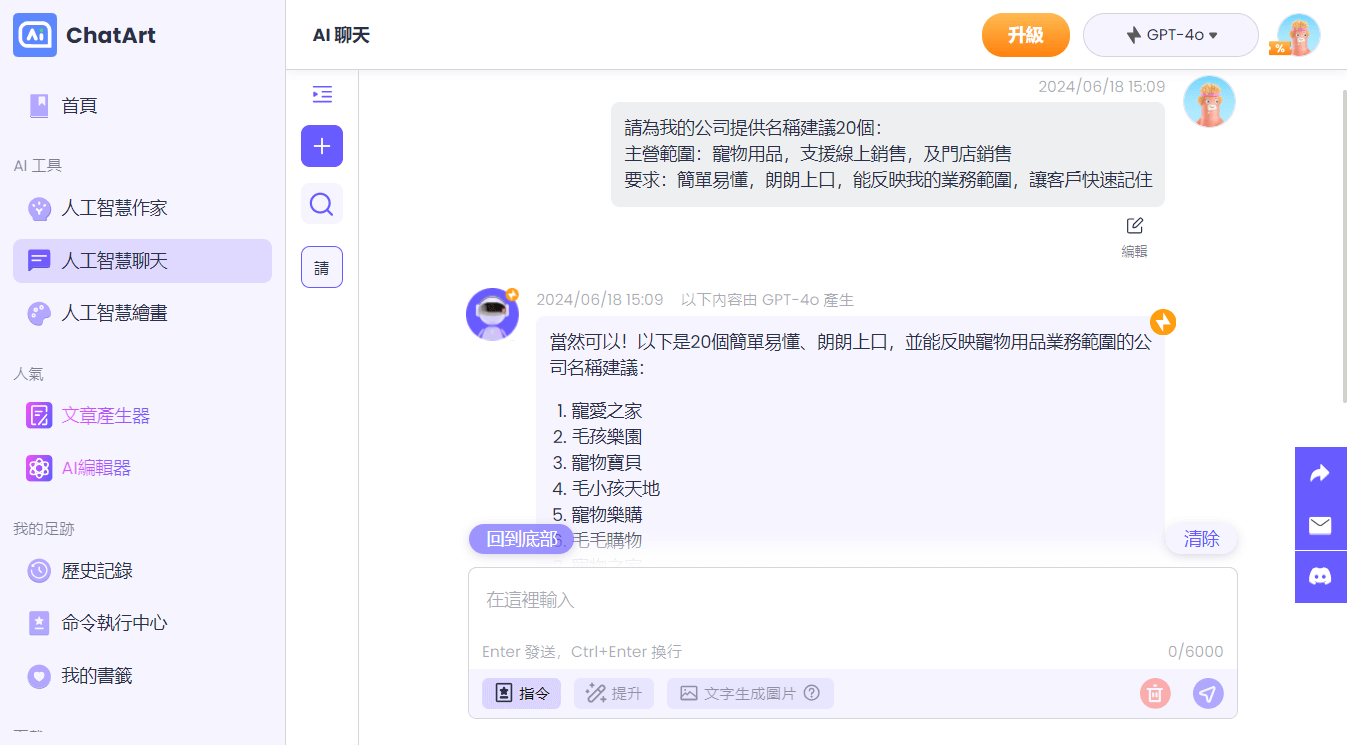
Task: Click the 以下內容由 GPT-4o 產生 label
Action: (x=767, y=300)
